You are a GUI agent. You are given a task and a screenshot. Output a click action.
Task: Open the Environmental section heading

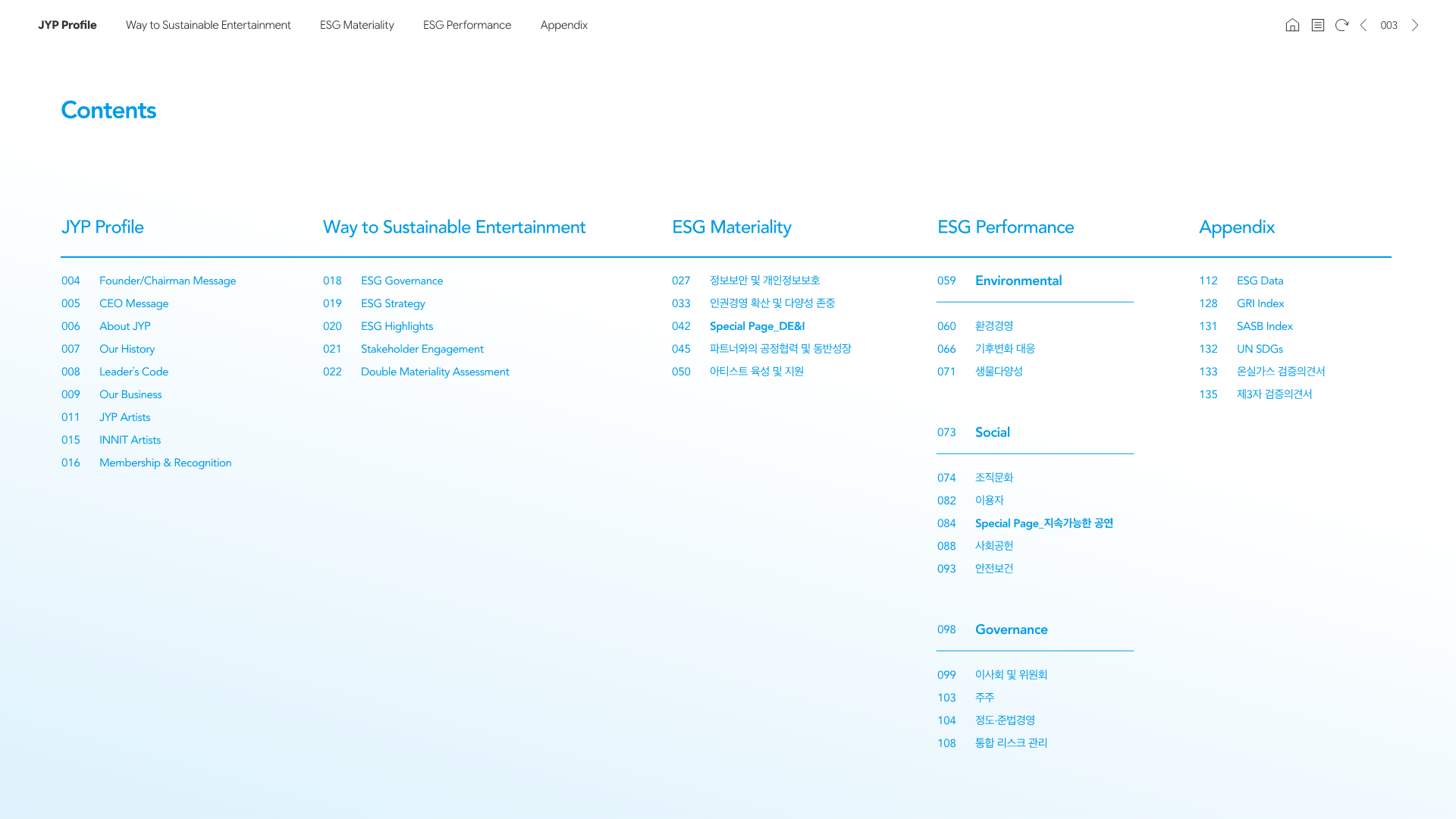pyautogui.click(x=1018, y=281)
